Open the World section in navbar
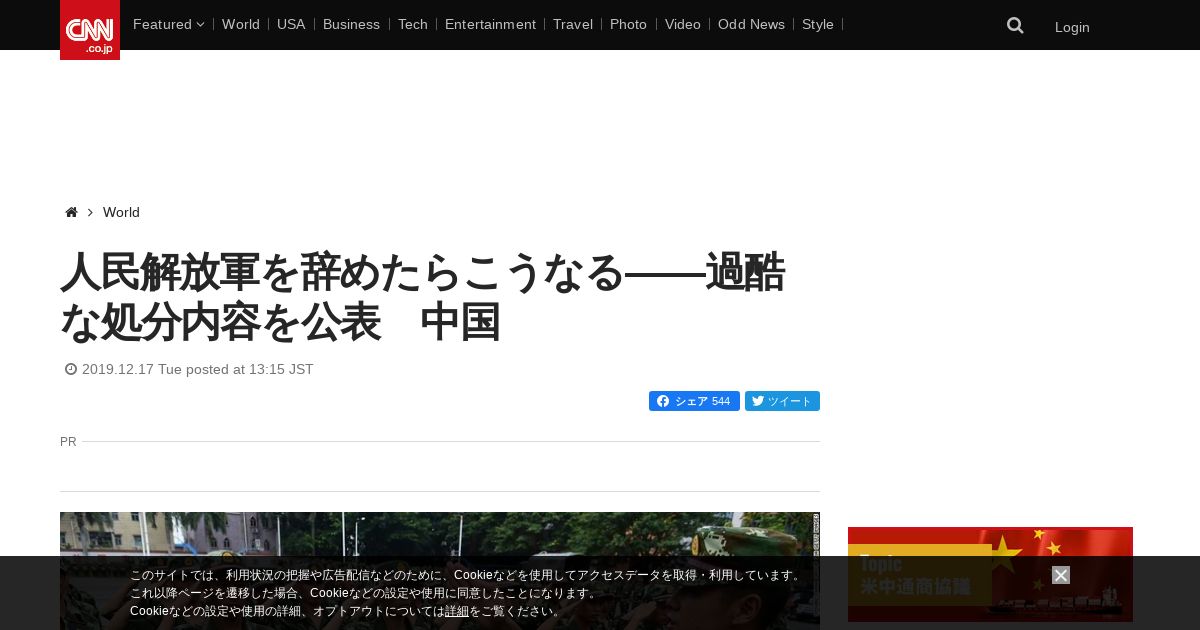This screenshot has height=630, width=1200. click(x=241, y=24)
